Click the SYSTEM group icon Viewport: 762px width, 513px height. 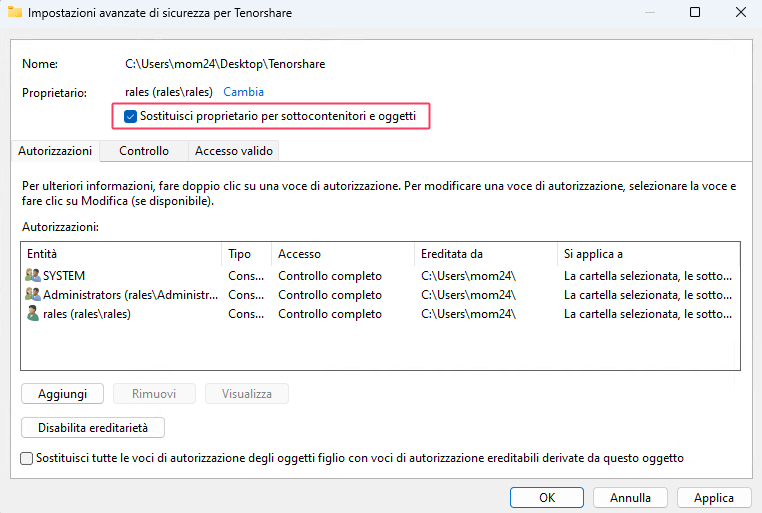(33, 275)
